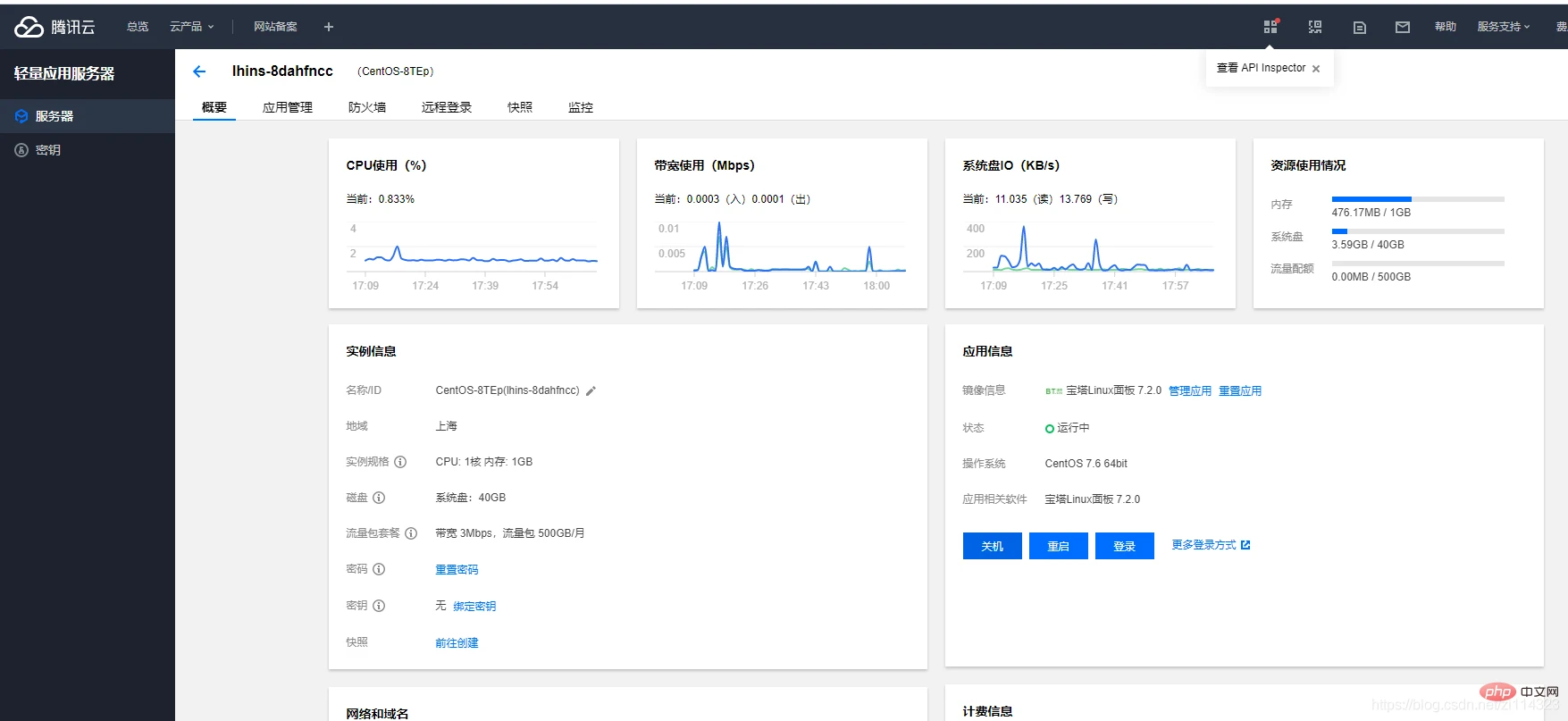Click the QR scan icon in the header

1315,27
